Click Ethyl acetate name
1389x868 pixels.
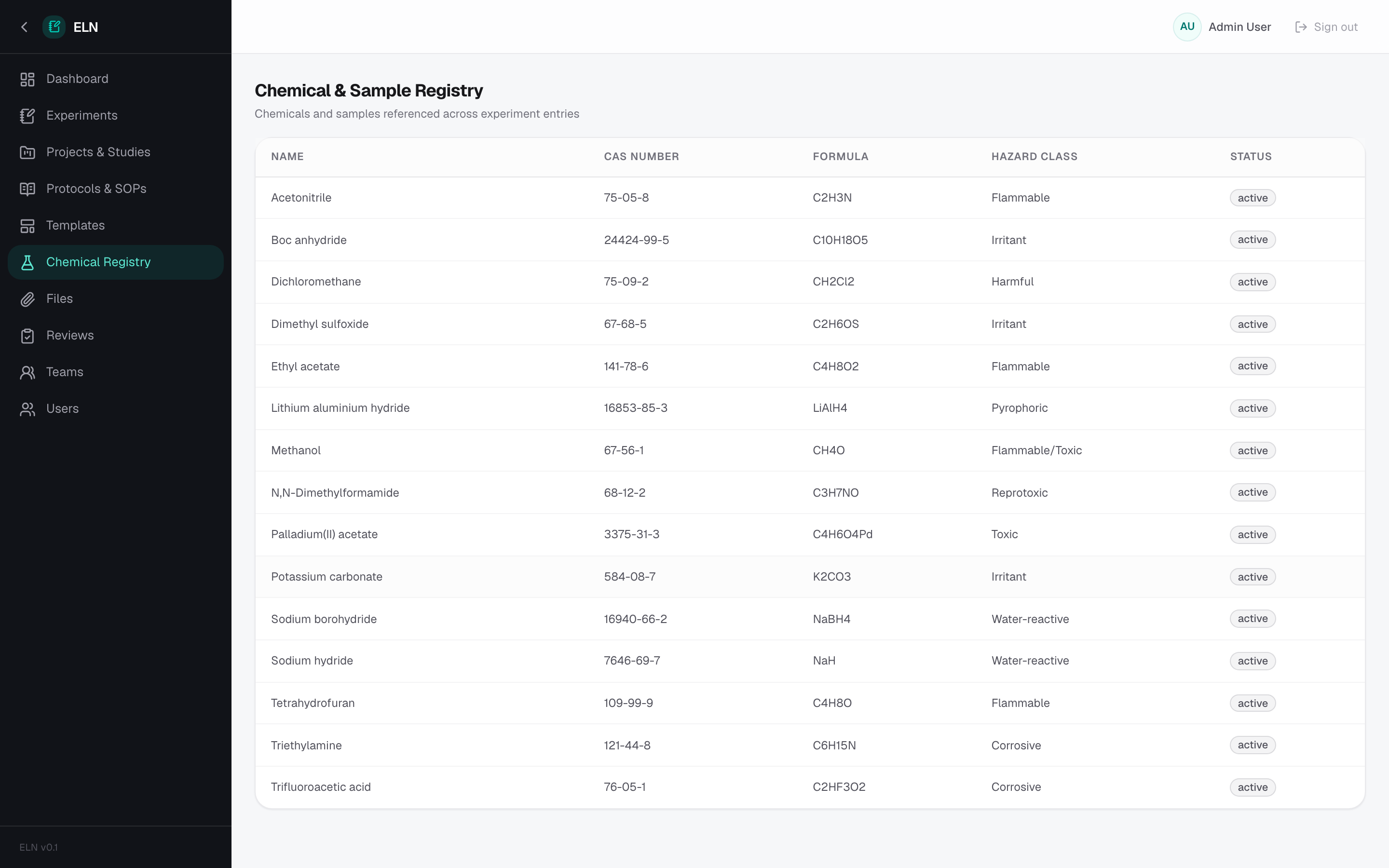pos(305,366)
